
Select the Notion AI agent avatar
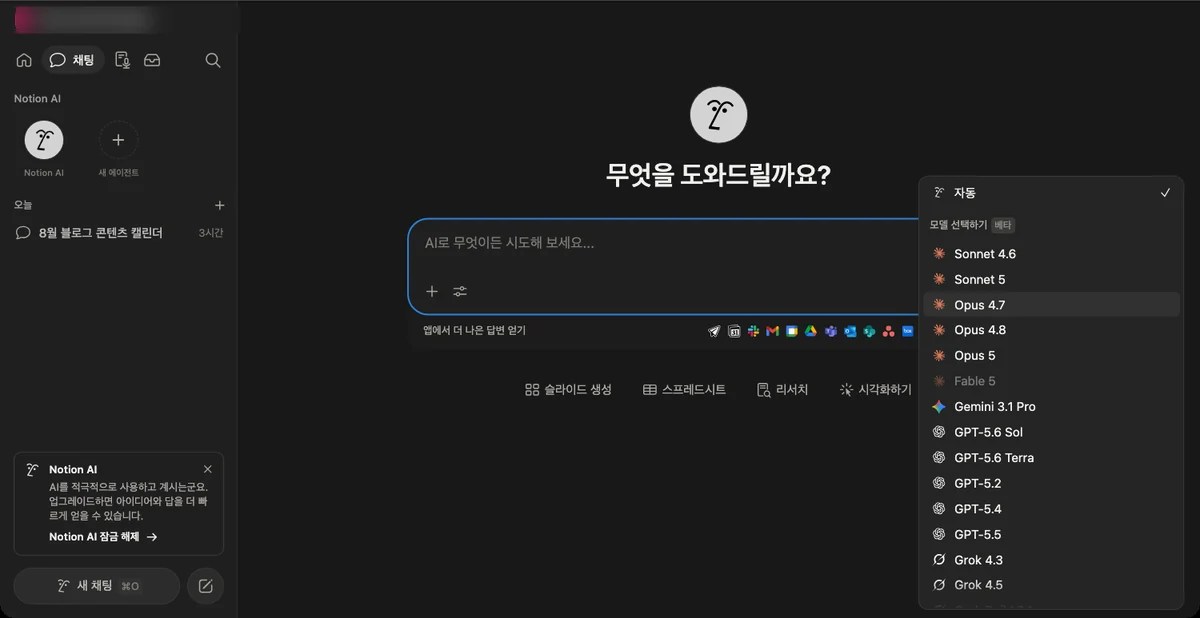pyautogui.click(x=44, y=141)
